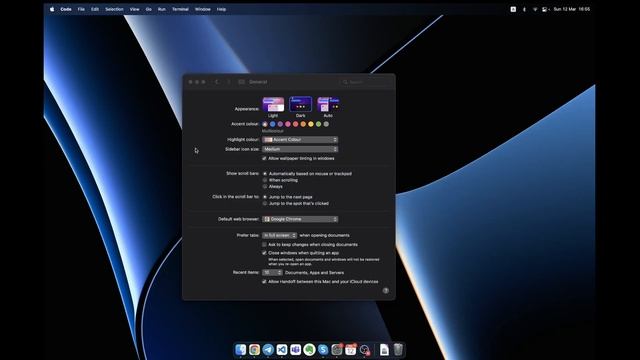Click the Bluetooth status icon
Viewport: 640px width, 360px height.
click(x=524, y=9)
